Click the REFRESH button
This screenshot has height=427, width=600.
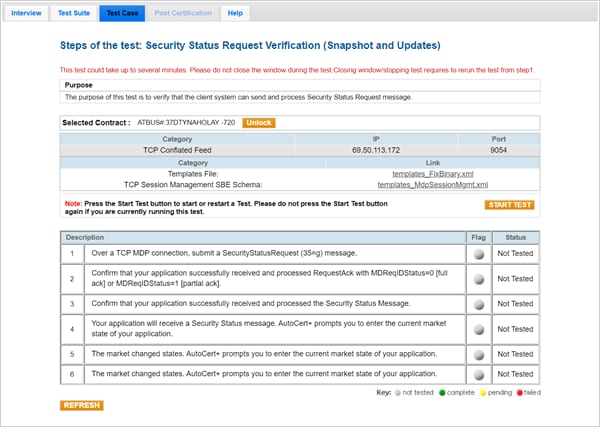click(x=81, y=405)
